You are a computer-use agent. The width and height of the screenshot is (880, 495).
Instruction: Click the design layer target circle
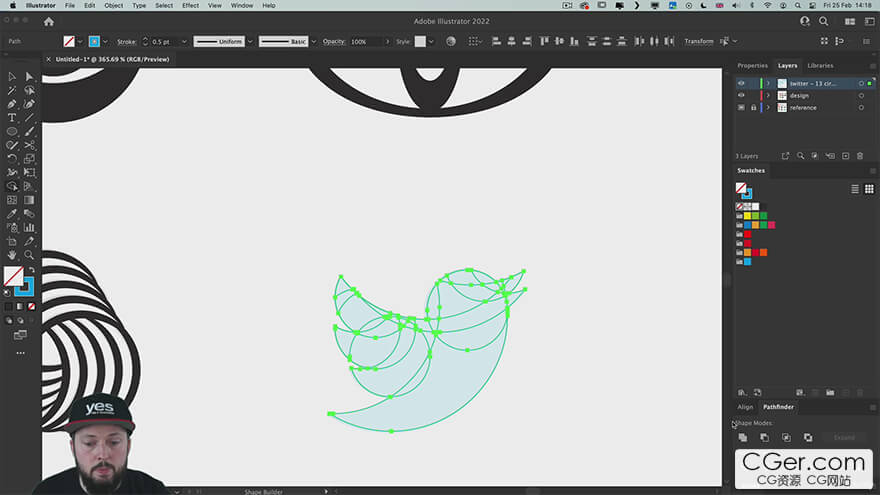[x=861, y=95]
